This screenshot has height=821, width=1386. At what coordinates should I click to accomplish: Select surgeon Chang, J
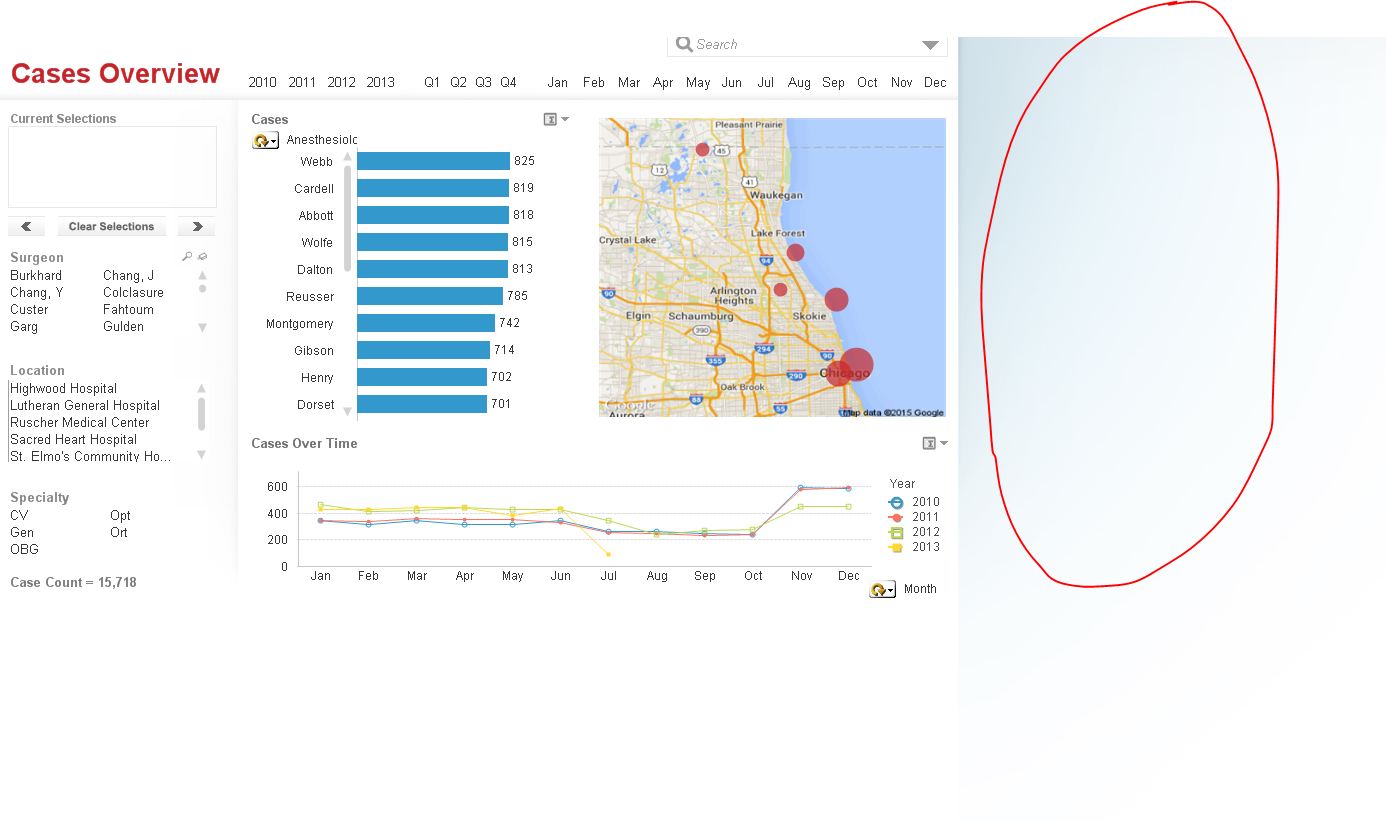129,275
